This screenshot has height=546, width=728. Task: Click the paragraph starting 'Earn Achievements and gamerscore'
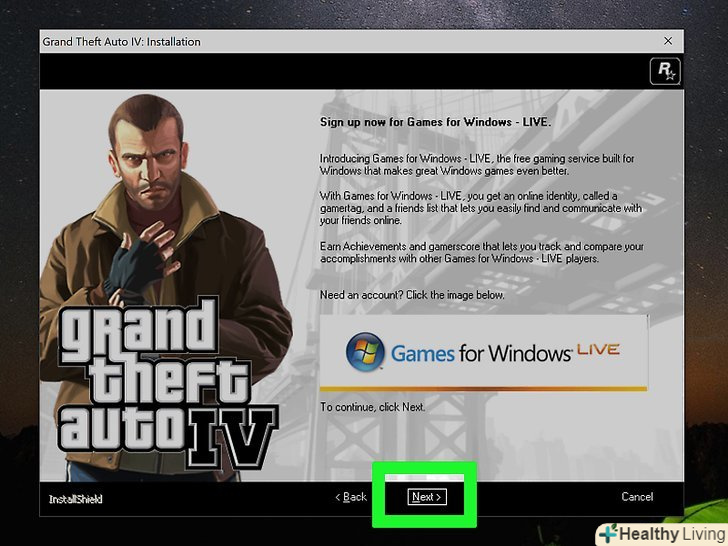tap(481, 253)
